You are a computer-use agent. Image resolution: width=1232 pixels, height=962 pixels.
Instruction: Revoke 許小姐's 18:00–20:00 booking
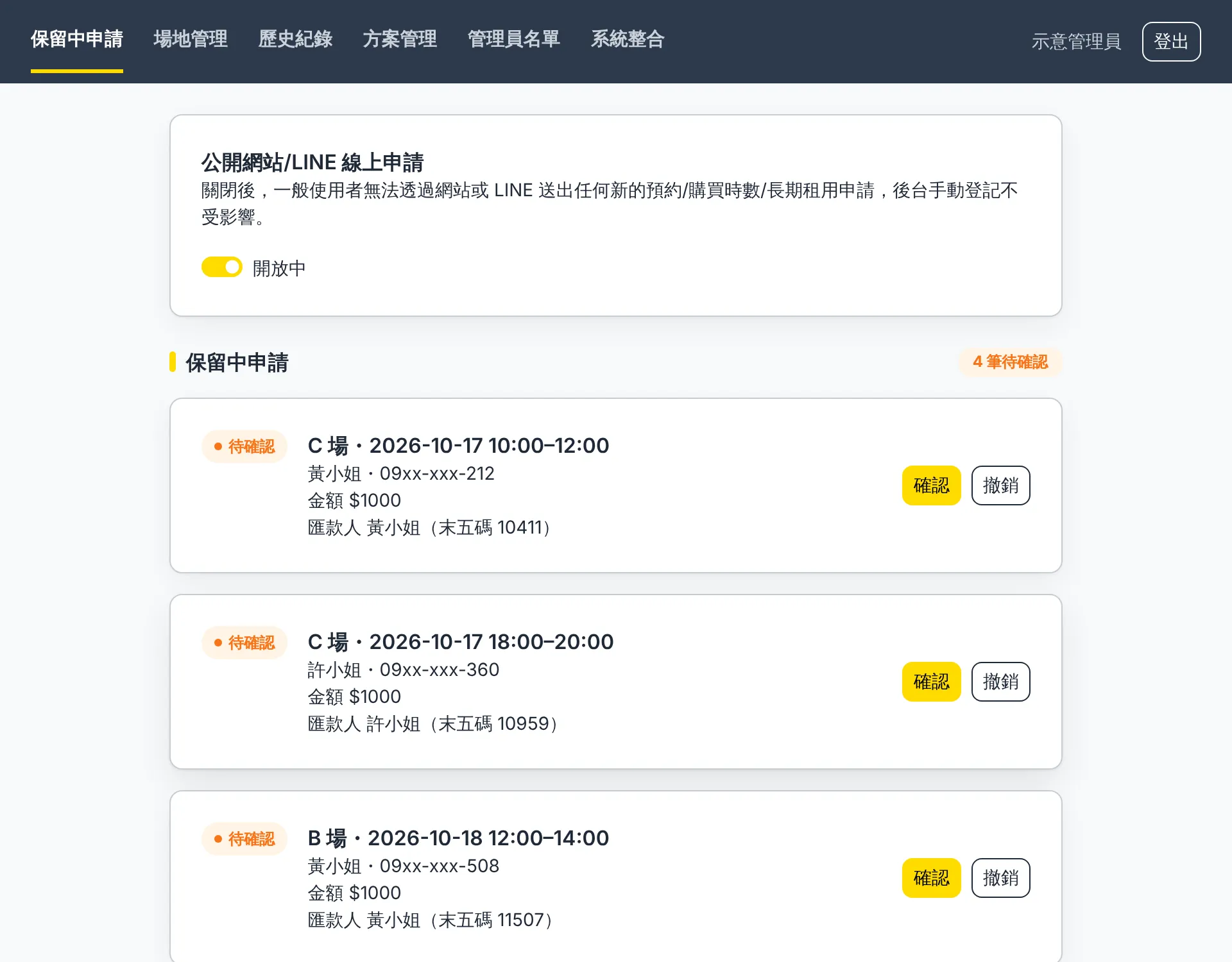1000,682
